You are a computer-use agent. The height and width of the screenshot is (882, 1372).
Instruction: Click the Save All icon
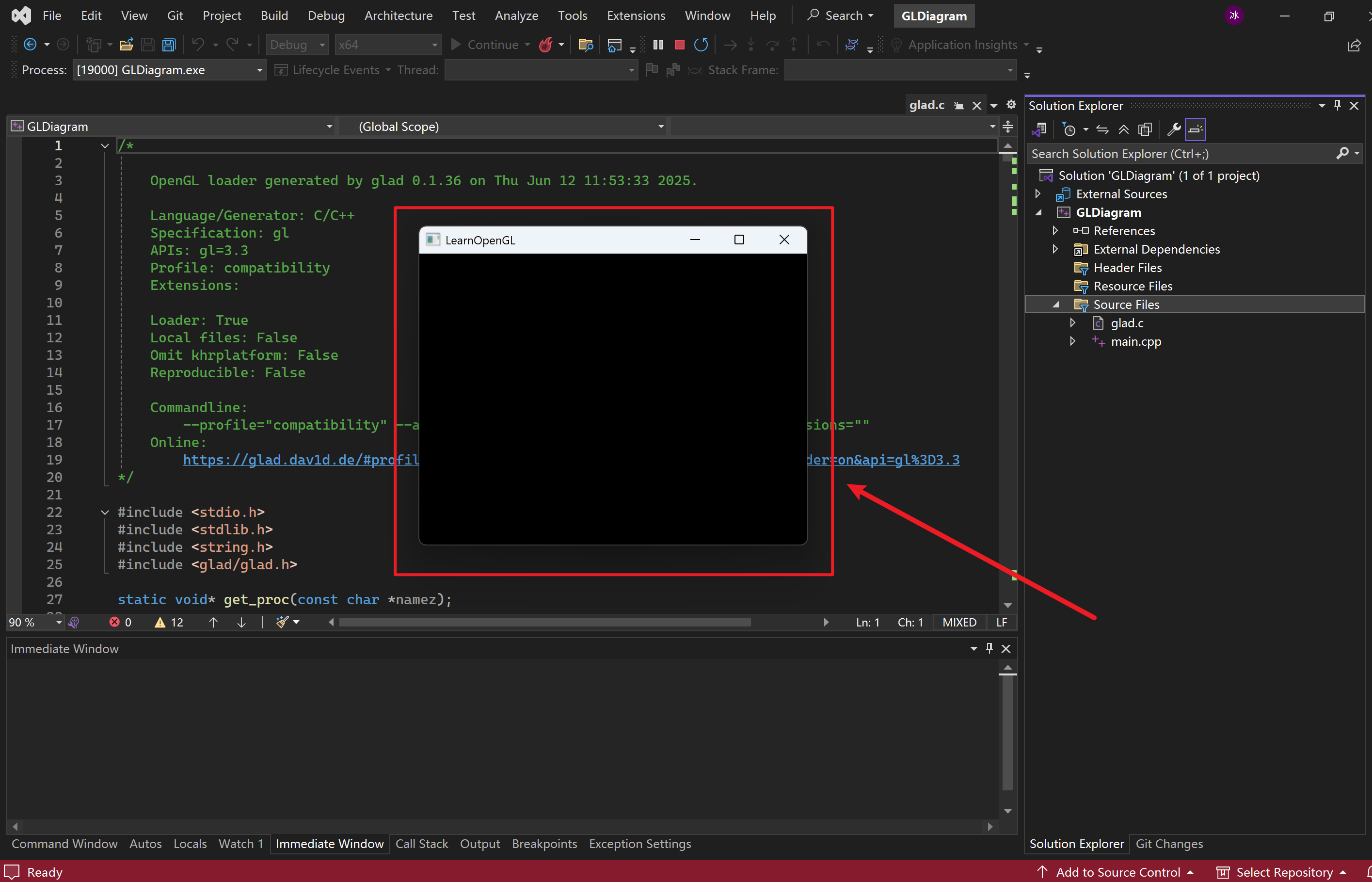[x=168, y=45]
